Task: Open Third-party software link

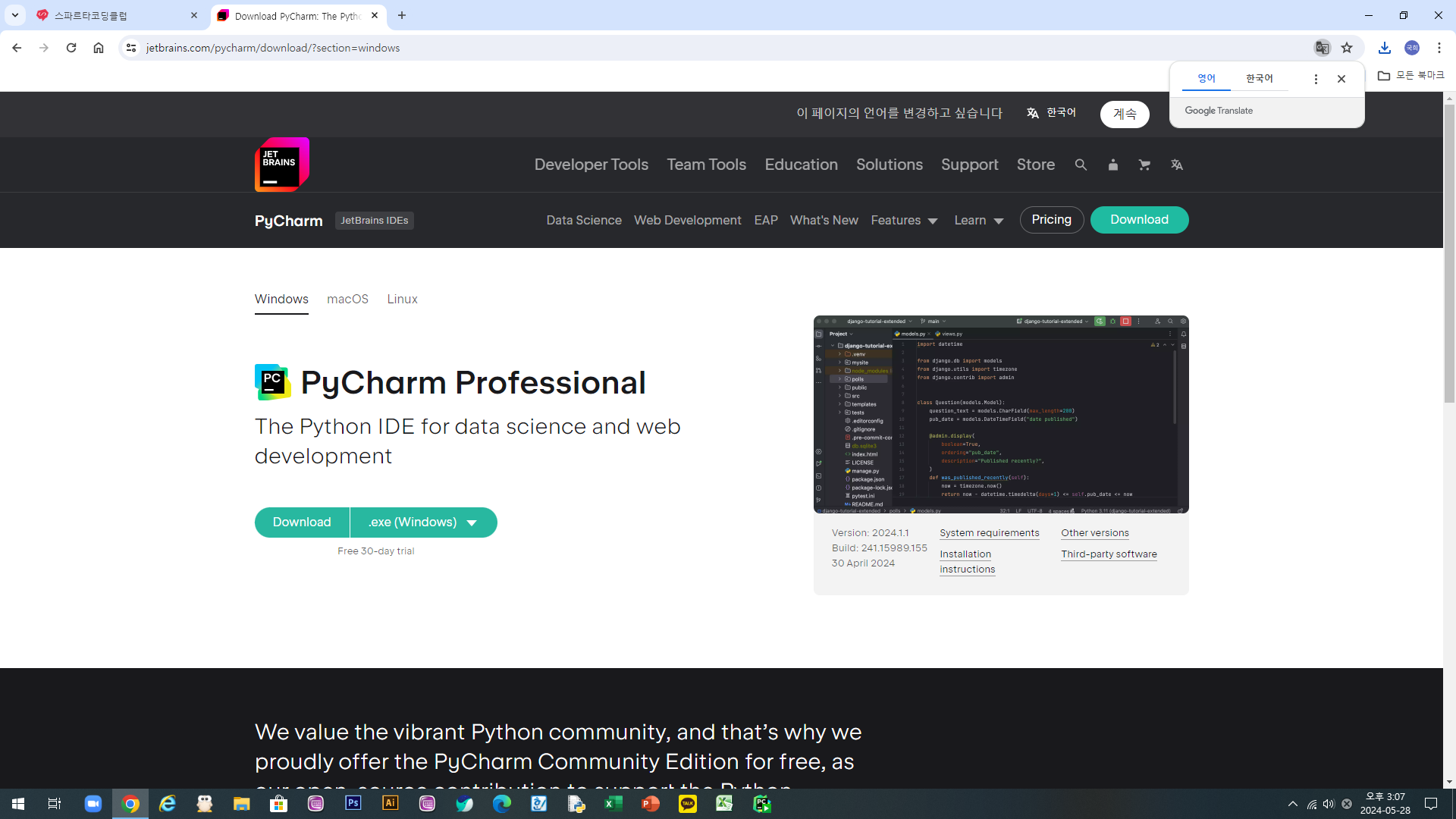Action: [x=1109, y=554]
